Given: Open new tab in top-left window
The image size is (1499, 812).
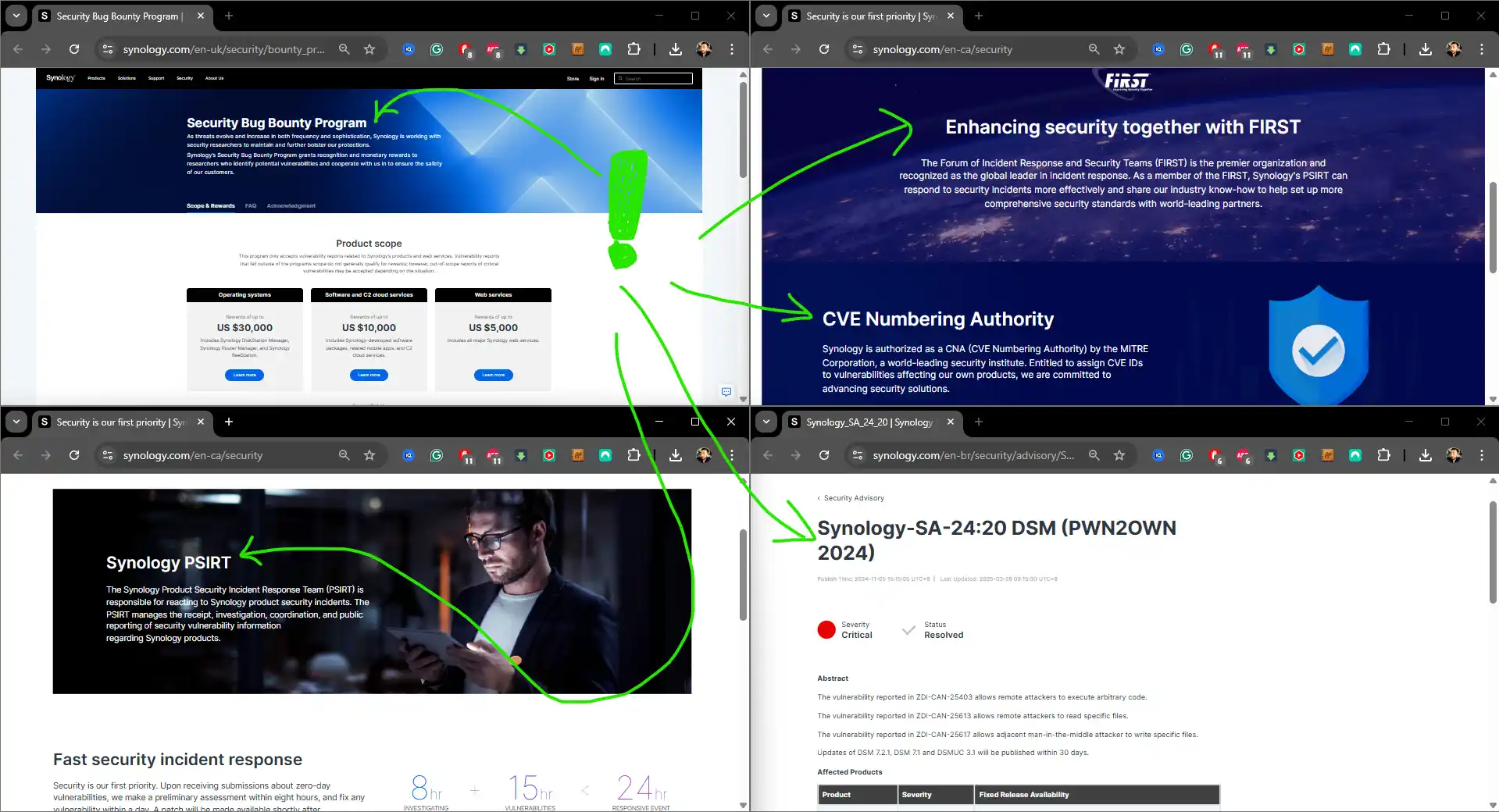Looking at the screenshot, I should 228,16.
